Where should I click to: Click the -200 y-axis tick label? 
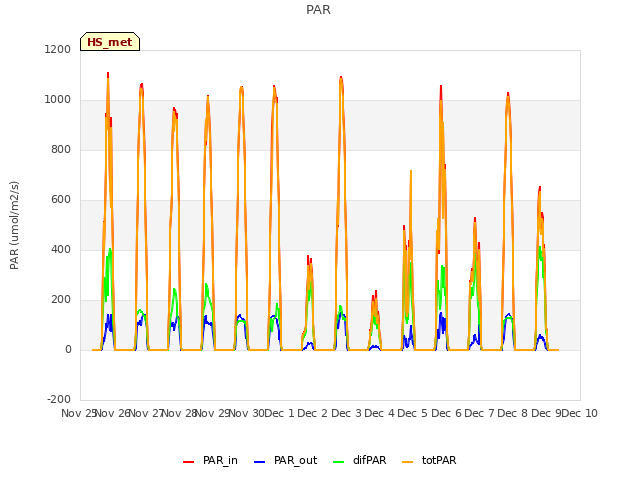pos(59,399)
